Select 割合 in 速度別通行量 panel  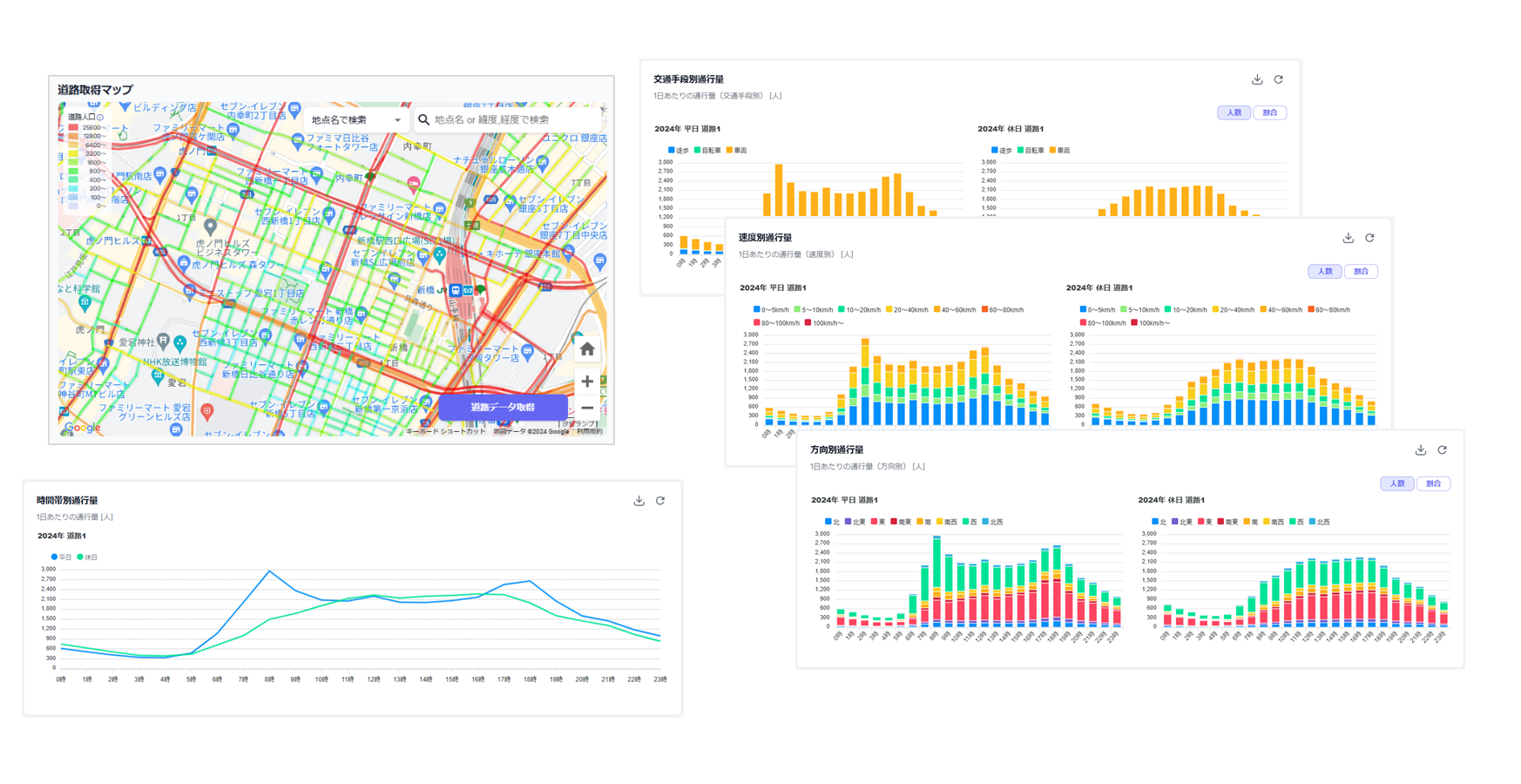1361,271
